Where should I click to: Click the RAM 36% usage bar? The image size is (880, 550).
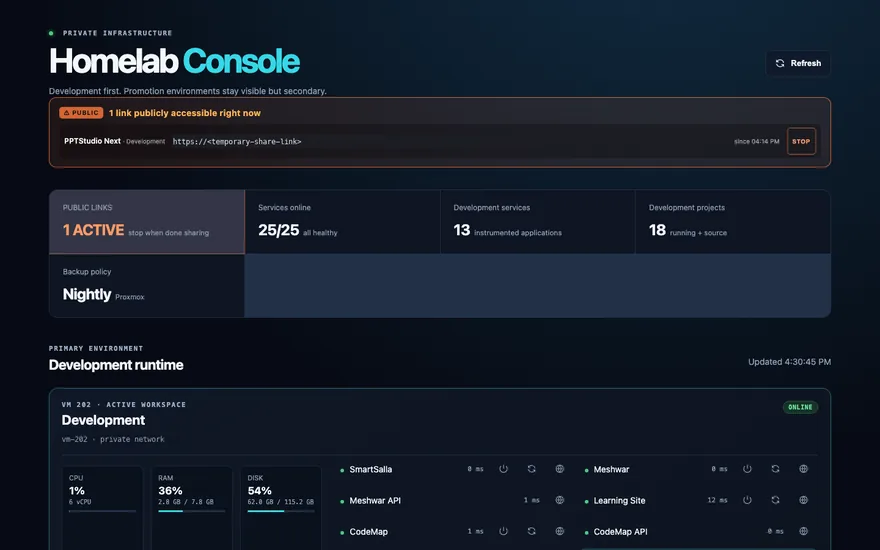pos(191,511)
